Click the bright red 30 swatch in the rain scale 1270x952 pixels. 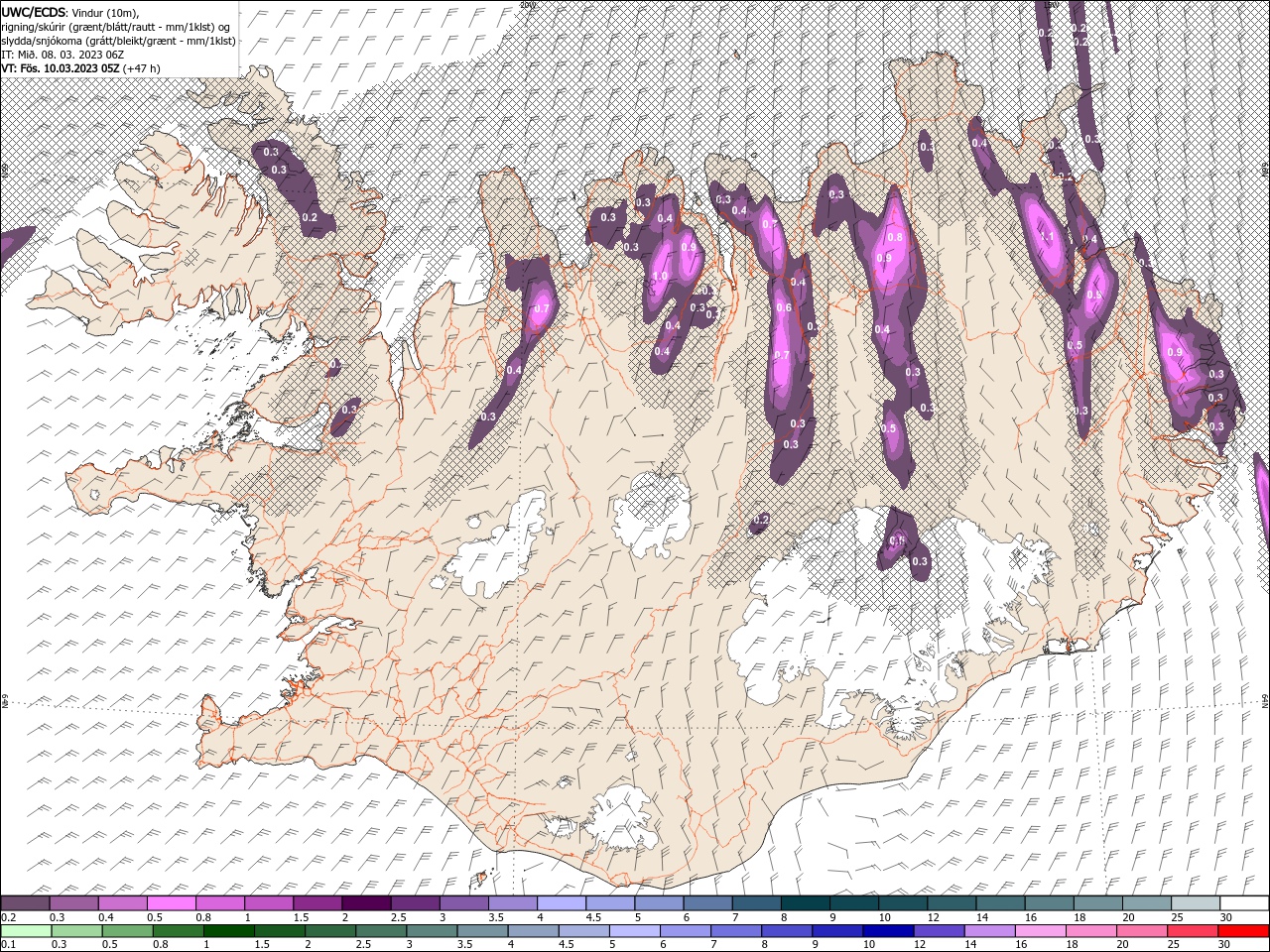point(1243,931)
